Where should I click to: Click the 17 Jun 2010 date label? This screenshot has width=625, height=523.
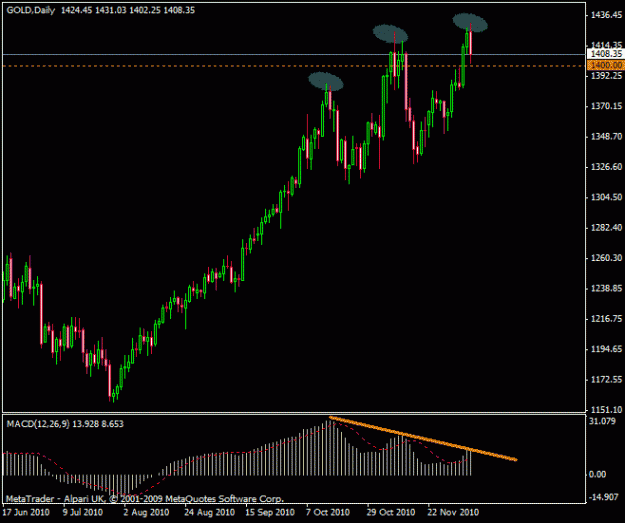click(26, 512)
